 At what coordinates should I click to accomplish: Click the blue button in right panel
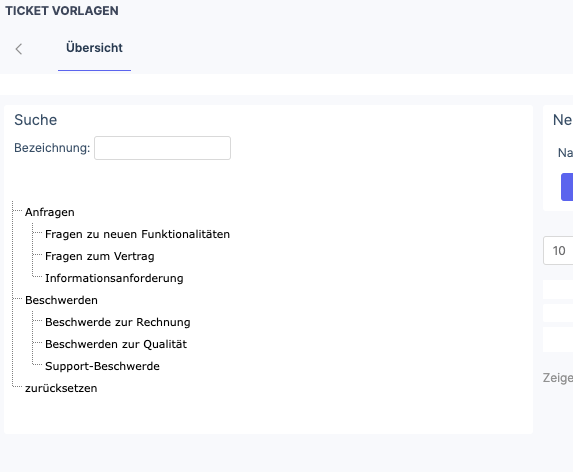point(567,187)
